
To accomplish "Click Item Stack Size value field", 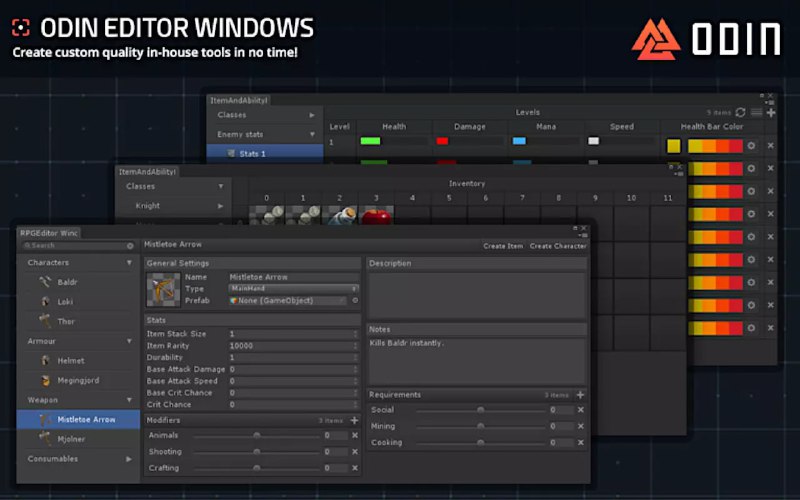I will (x=293, y=334).
